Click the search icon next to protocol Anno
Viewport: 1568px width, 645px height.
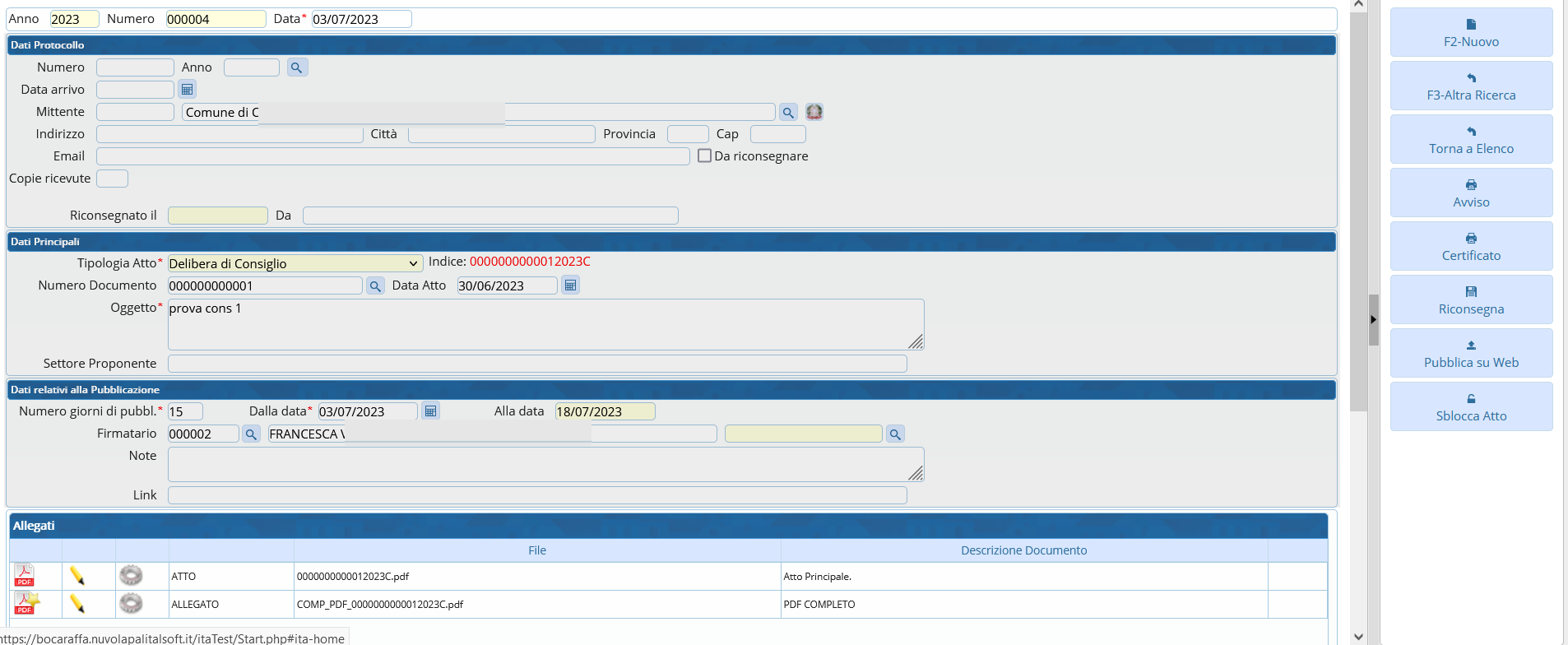pos(297,67)
